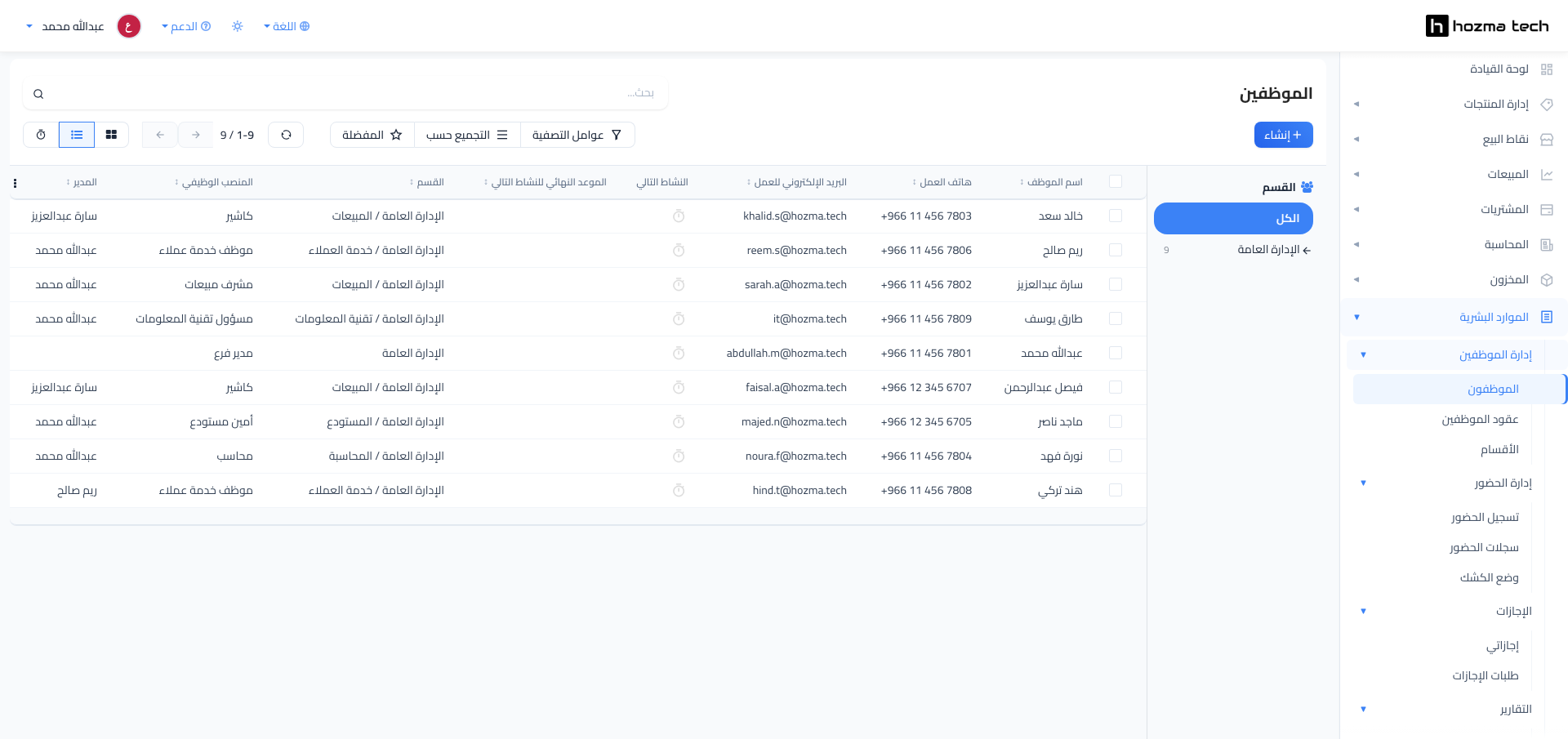Check the row for خالد سعد
Screen dimensions: 1568x739
click(x=1116, y=216)
